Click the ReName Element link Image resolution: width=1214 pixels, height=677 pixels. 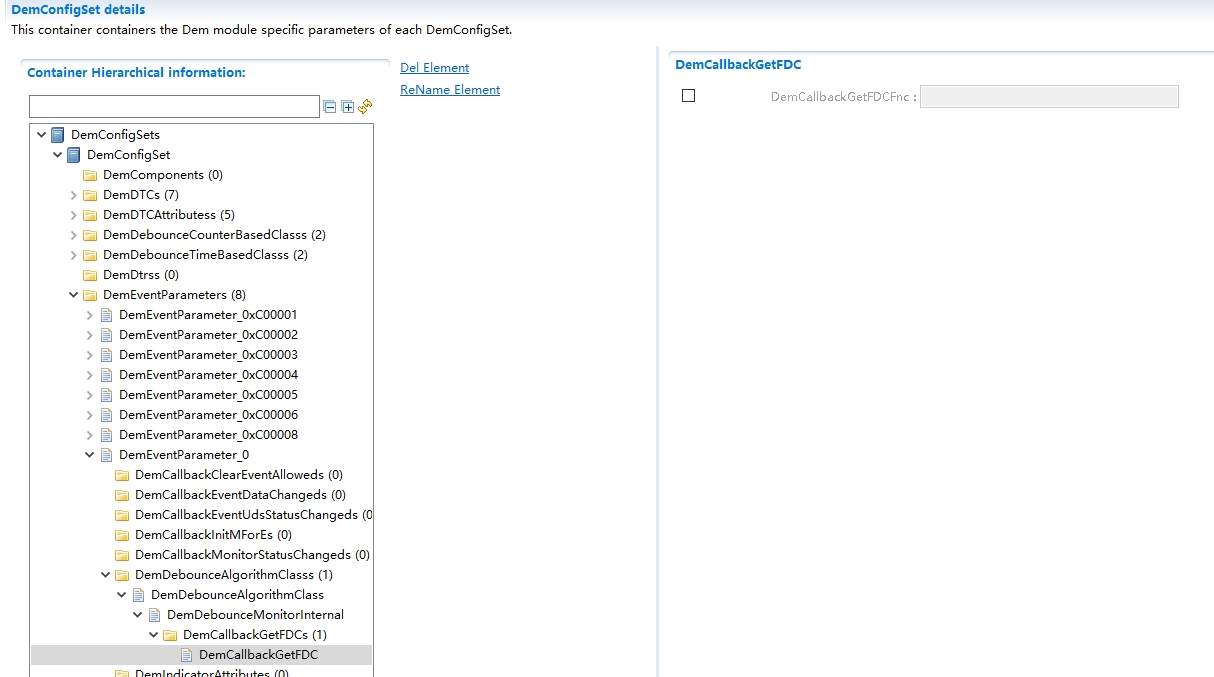[x=450, y=89]
